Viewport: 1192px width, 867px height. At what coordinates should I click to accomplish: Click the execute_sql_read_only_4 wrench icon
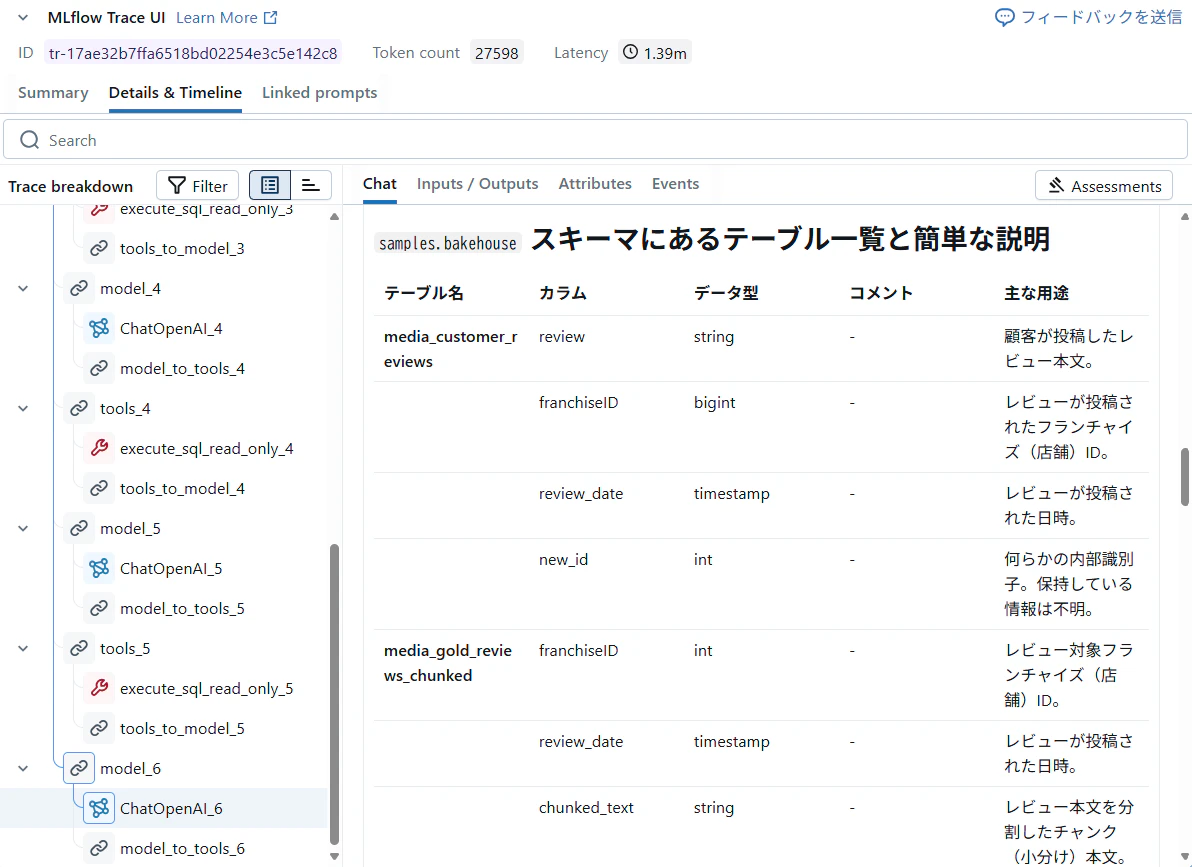(99, 449)
